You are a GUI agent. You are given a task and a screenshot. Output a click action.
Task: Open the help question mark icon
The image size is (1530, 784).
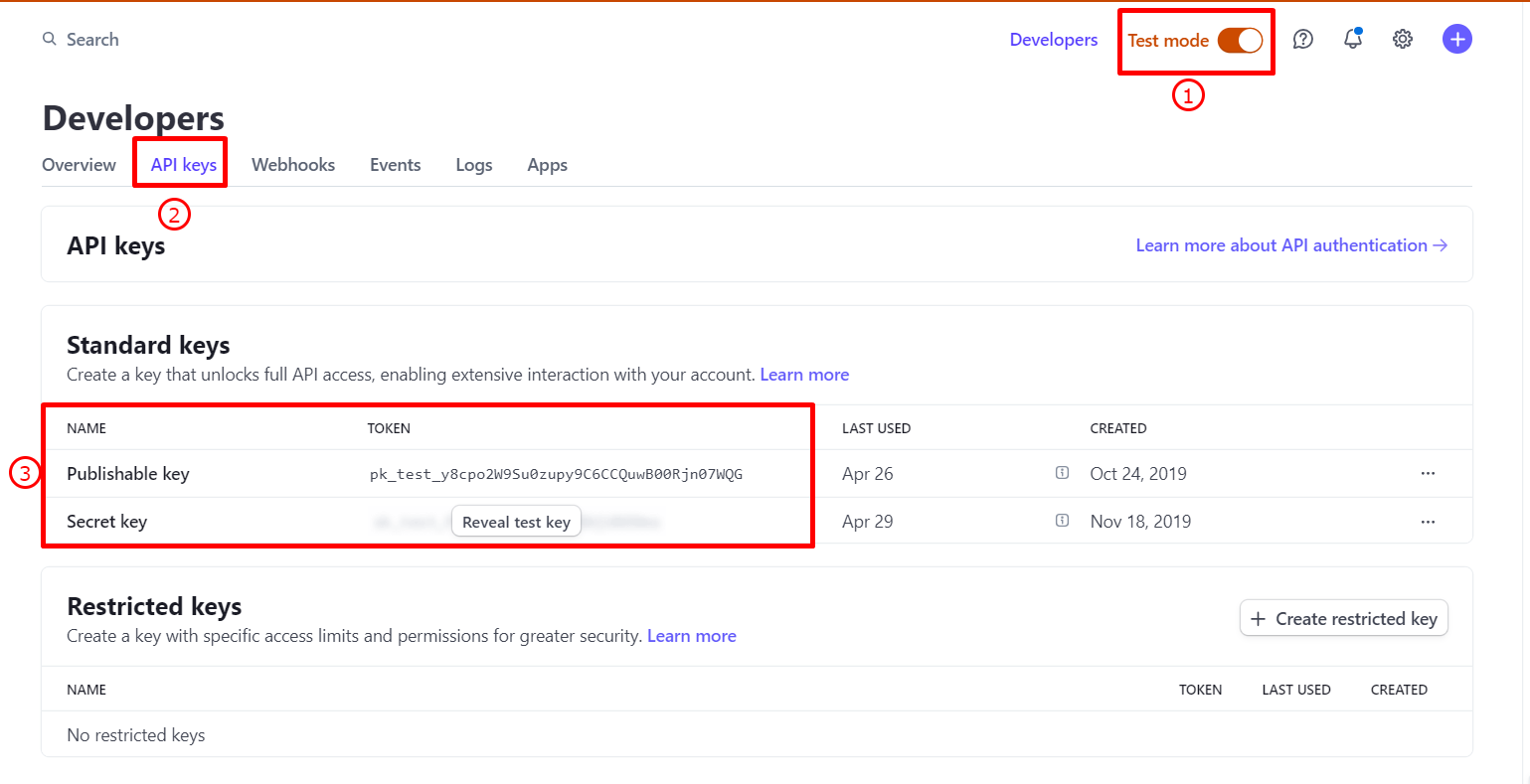pos(1302,39)
